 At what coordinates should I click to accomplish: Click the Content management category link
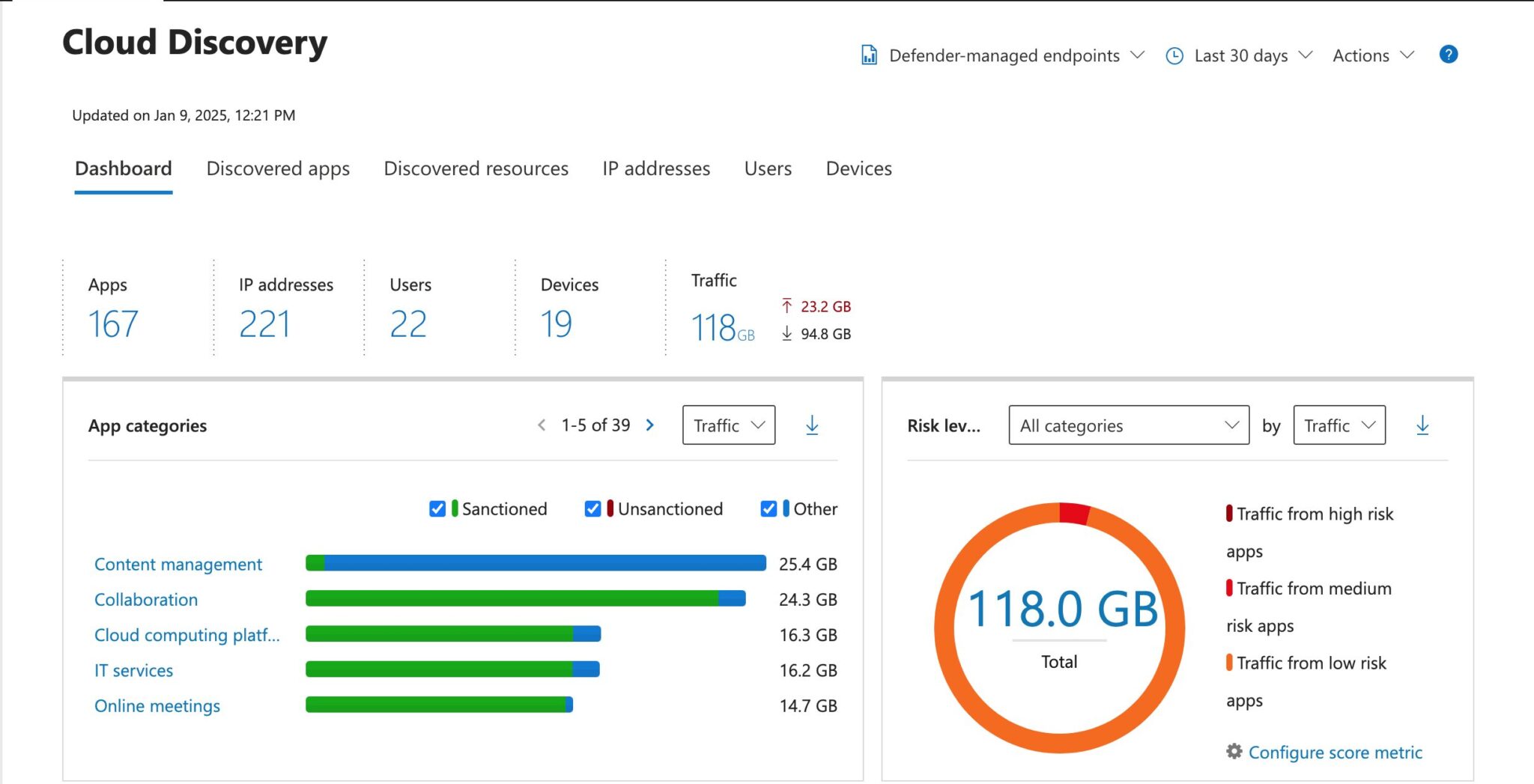tap(178, 564)
